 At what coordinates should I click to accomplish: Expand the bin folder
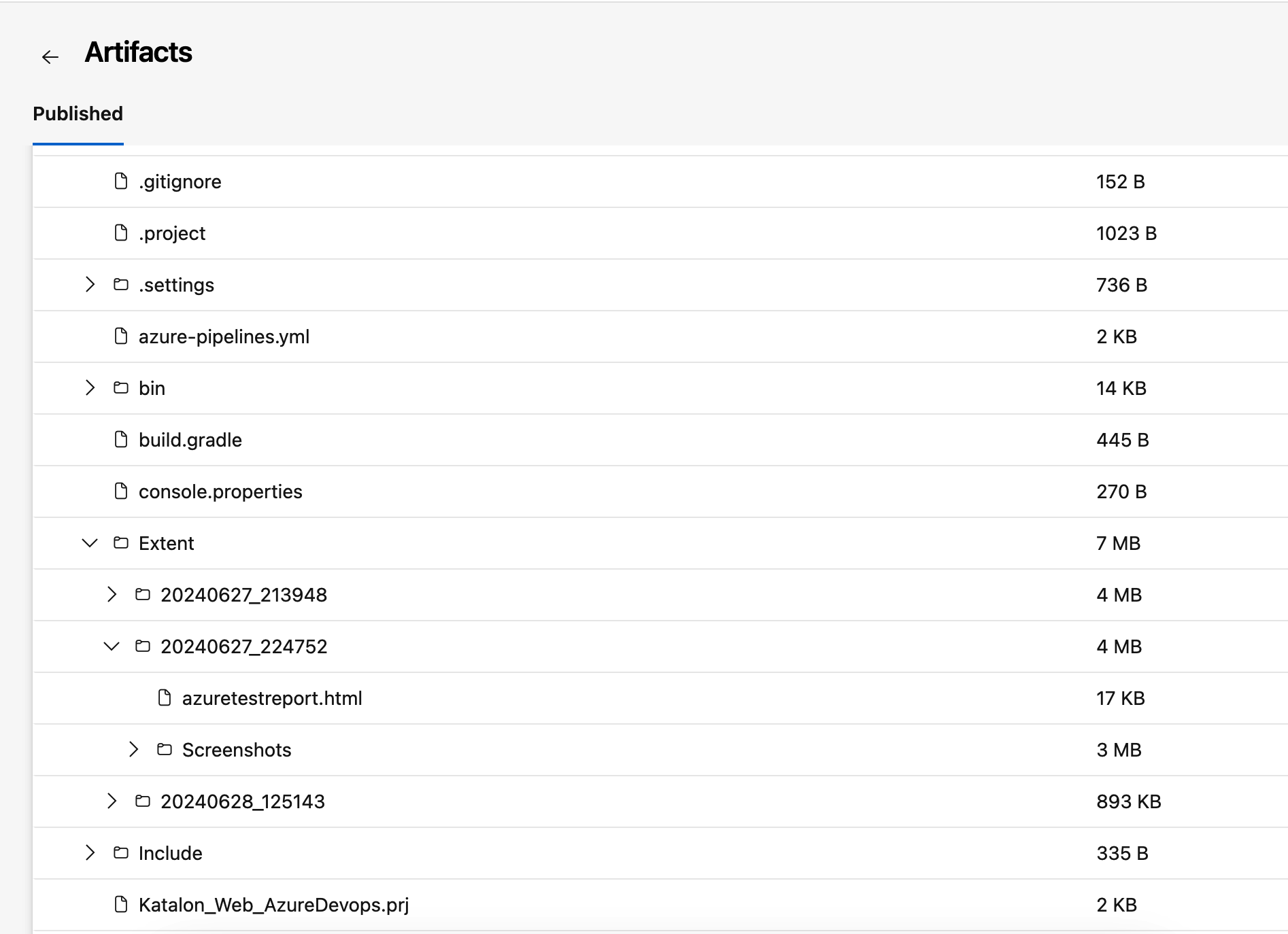90,388
